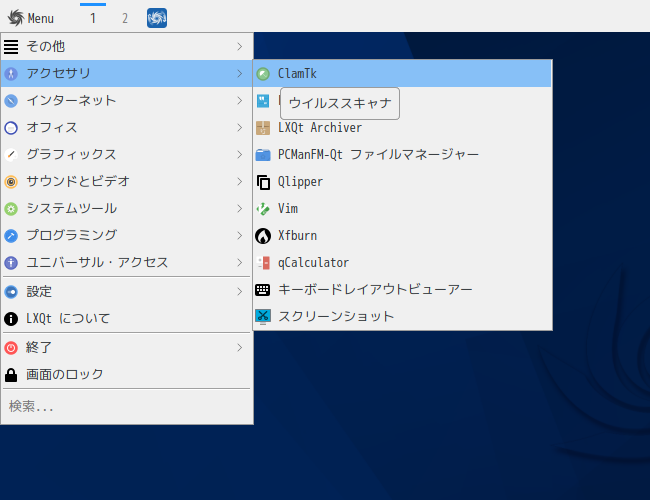
Task: Click the screenshot scissors icon
Action: point(263,316)
